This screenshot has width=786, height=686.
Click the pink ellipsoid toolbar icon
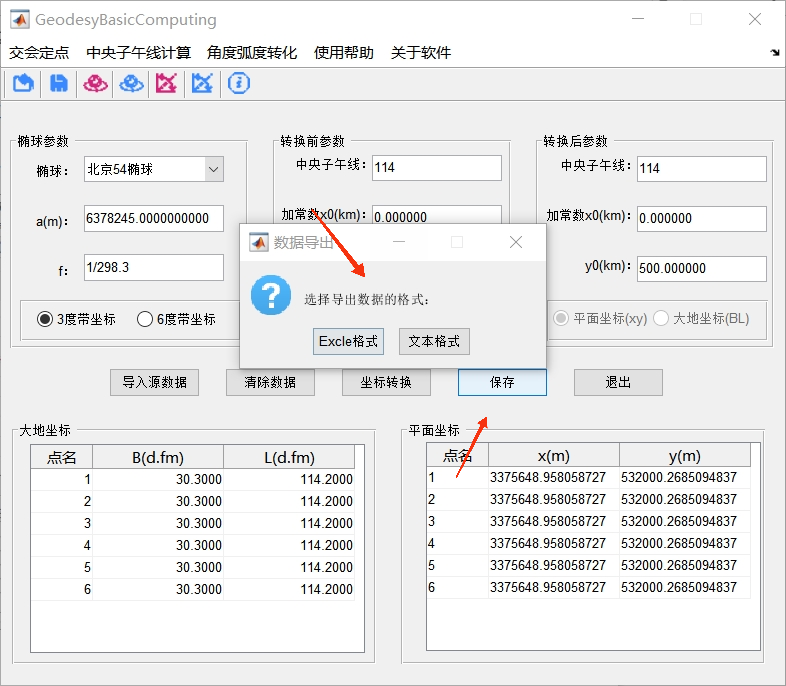[95, 83]
